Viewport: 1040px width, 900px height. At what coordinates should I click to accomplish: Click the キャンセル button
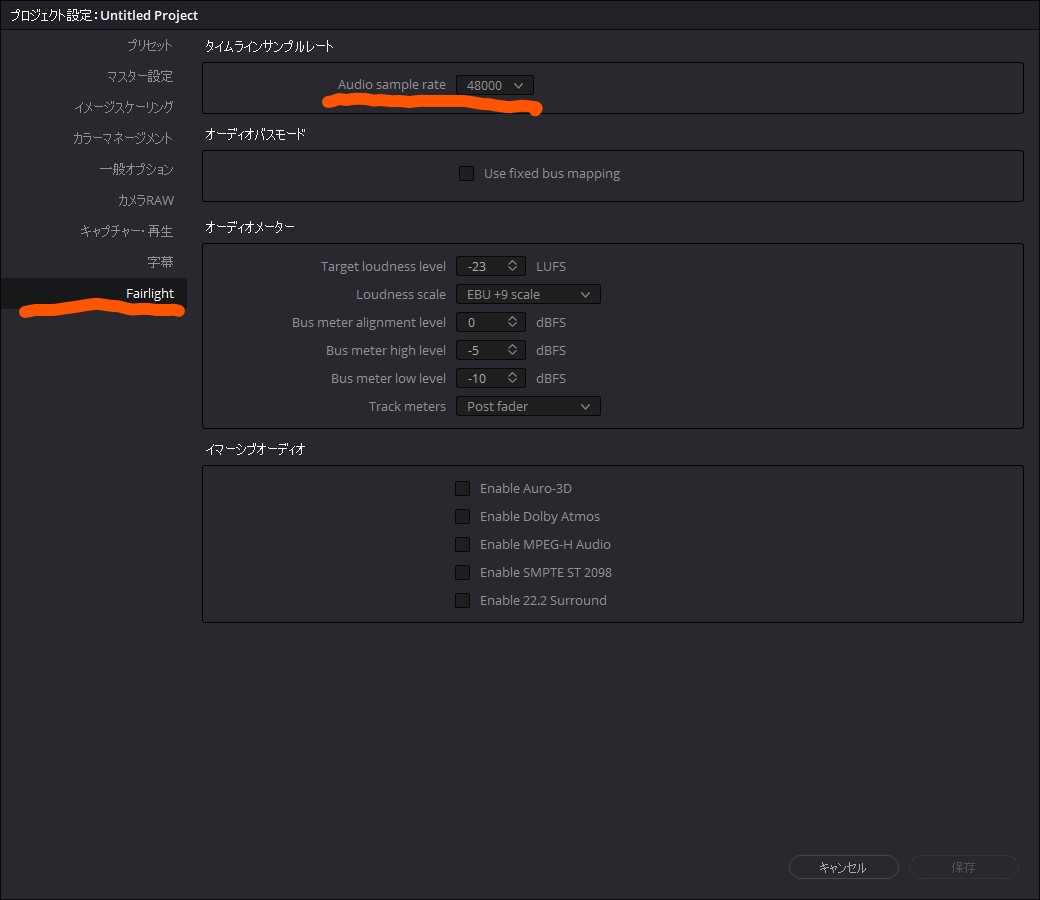coord(843,867)
